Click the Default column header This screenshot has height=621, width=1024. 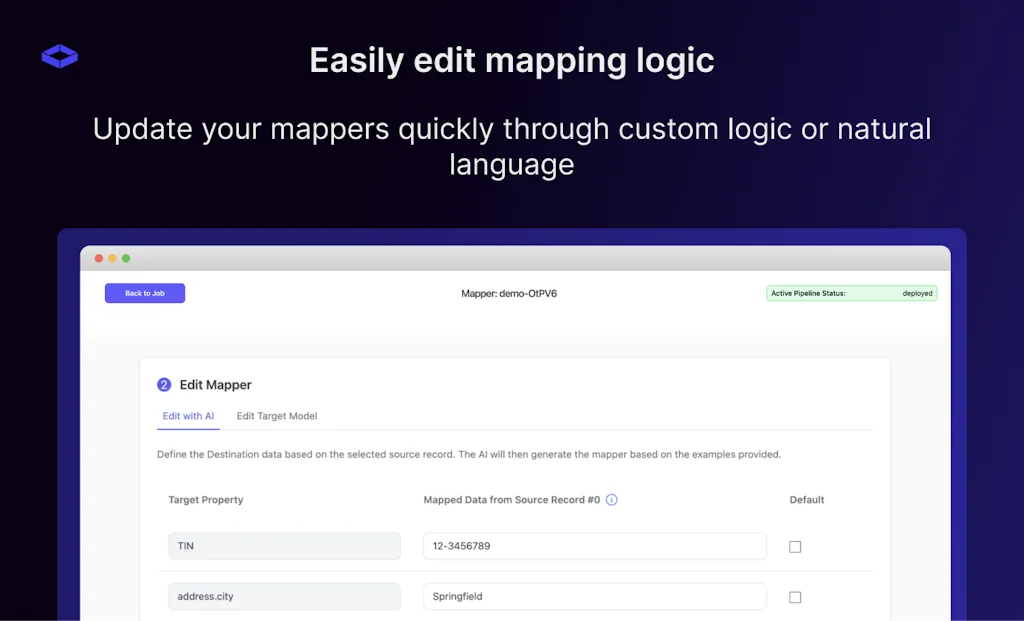click(806, 500)
